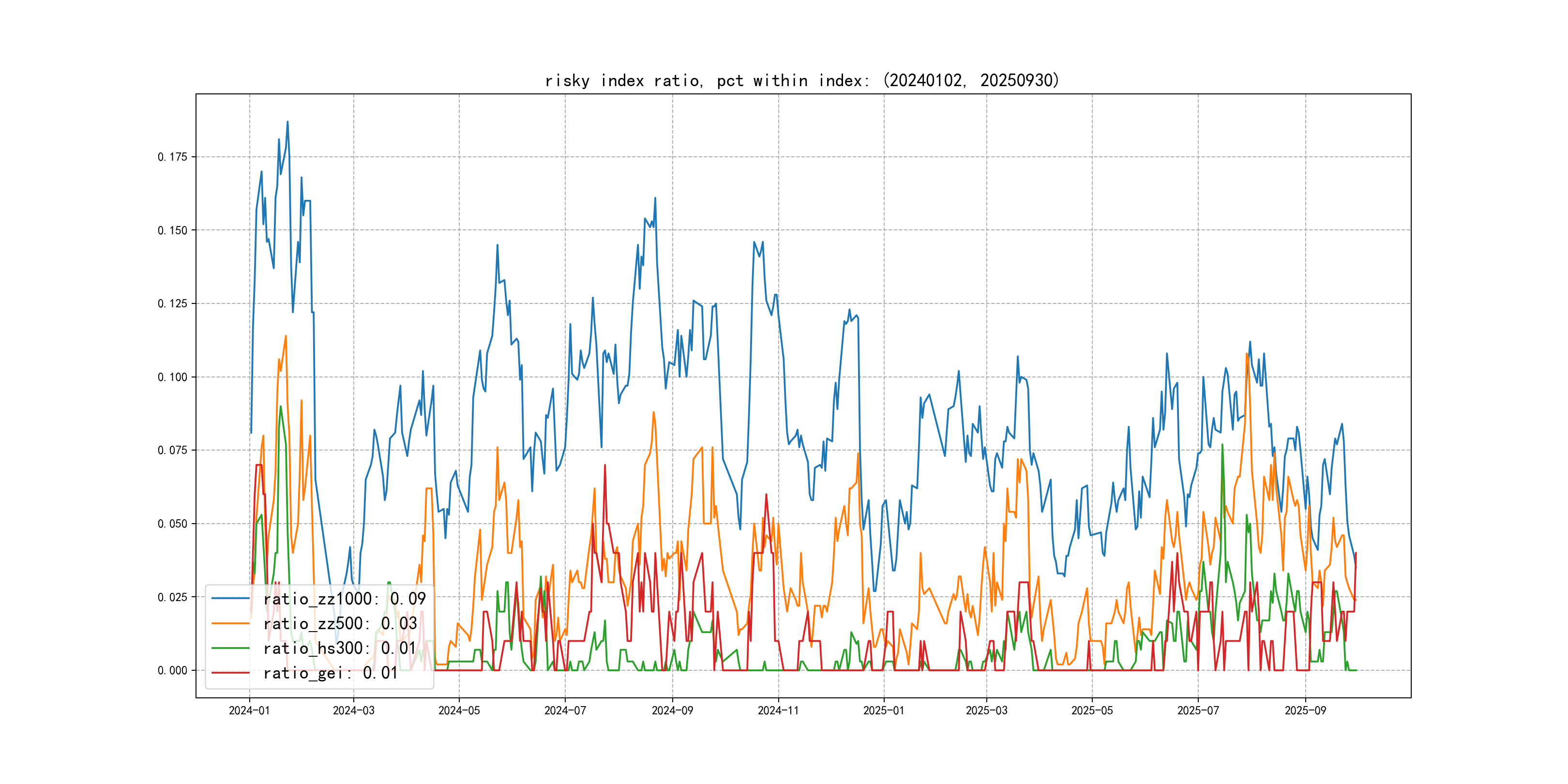Click the blue legend line swatch
This screenshot has width=1568, height=784.
tap(231, 599)
